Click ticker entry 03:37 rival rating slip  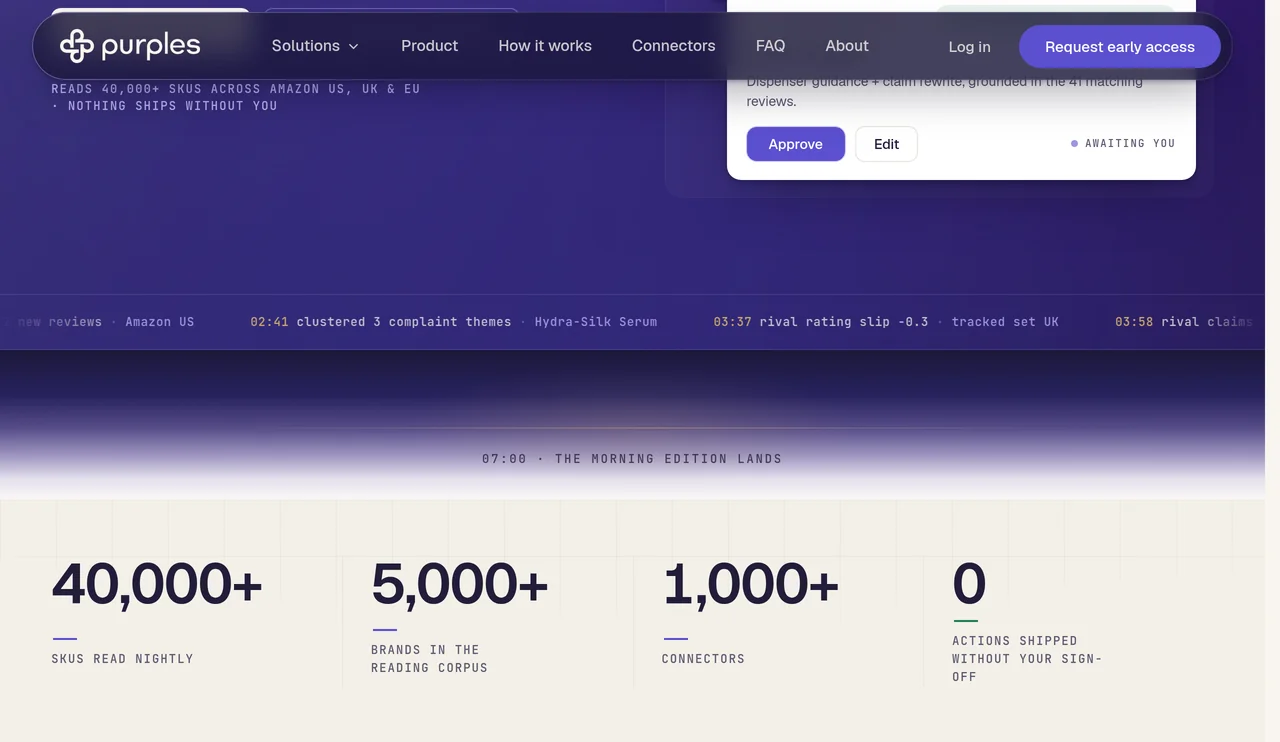pos(821,322)
